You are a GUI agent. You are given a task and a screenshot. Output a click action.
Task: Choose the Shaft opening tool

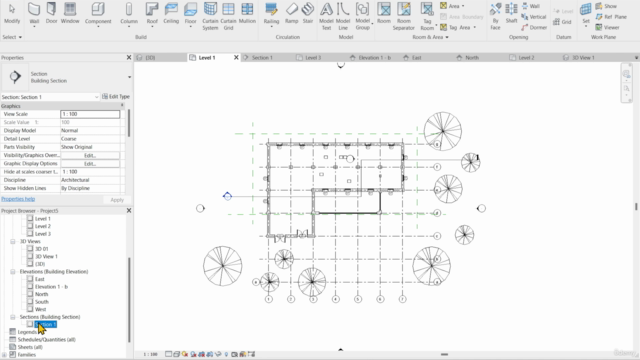tap(511, 13)
